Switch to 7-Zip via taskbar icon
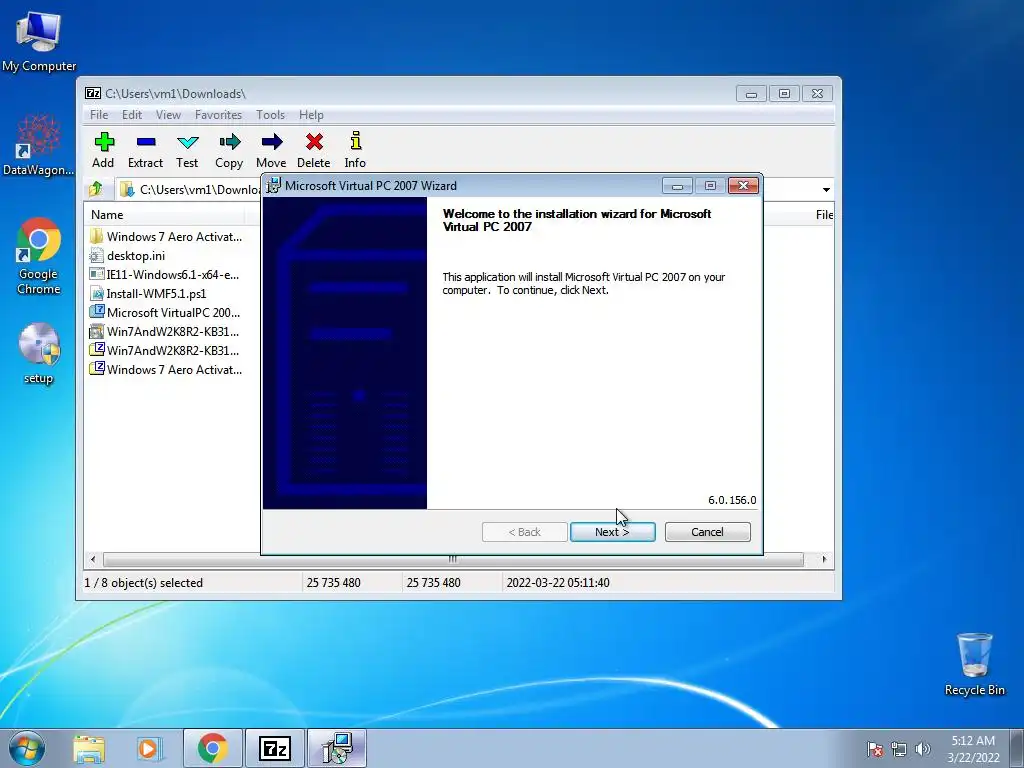 coord(274,748)
